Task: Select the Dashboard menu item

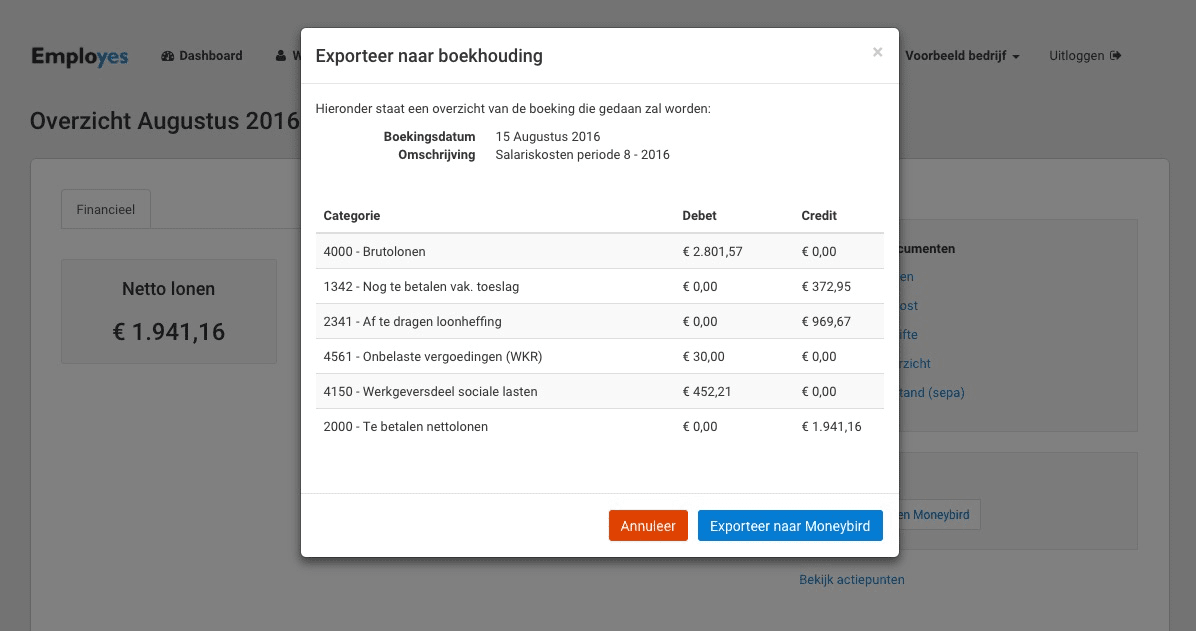Action: click(x=210, y=56)
